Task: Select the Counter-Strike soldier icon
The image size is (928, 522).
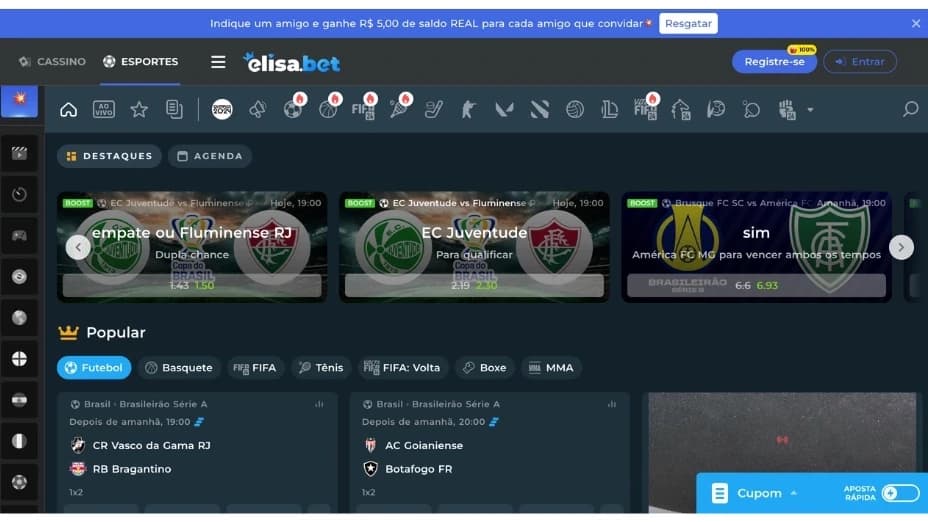Action: 469,109
